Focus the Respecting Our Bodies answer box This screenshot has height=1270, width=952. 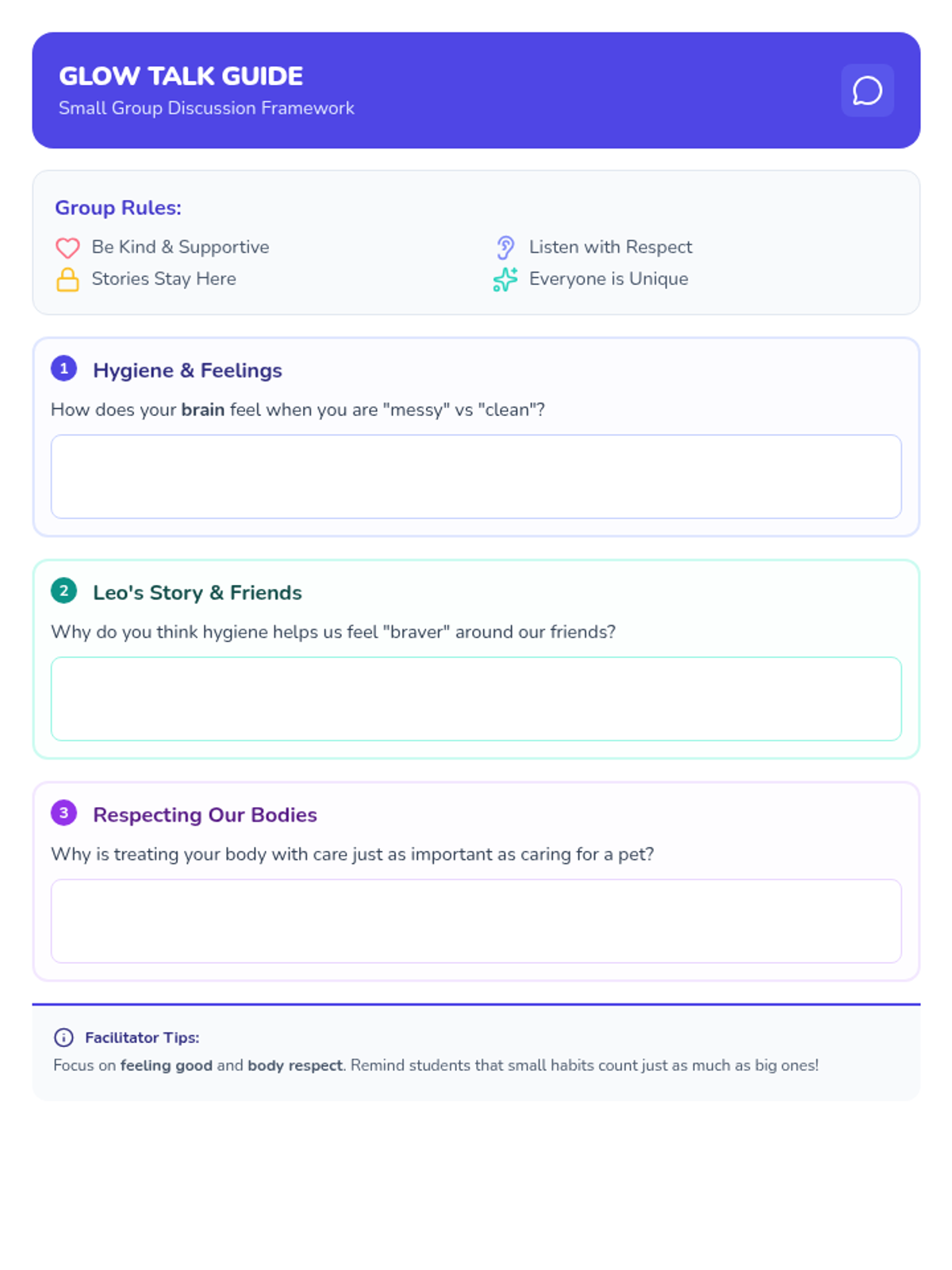coord(476,921)
